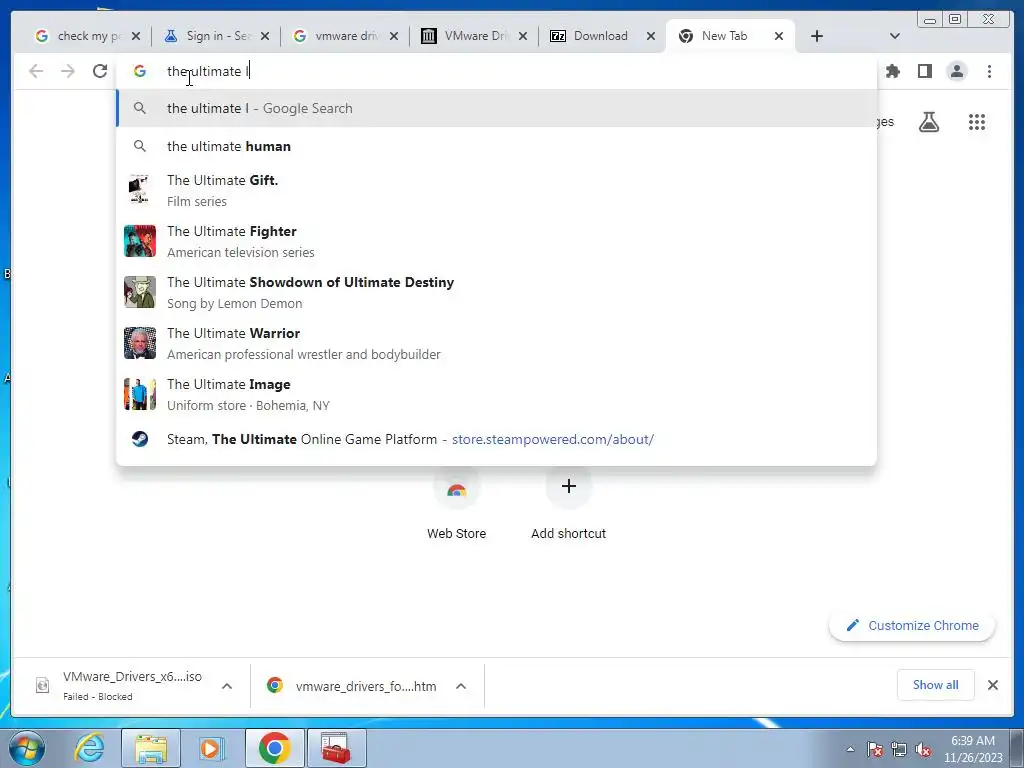Choose 'The Ultimate Image' uniform store suggestion

pyautogui.click(x=496, y=394)
